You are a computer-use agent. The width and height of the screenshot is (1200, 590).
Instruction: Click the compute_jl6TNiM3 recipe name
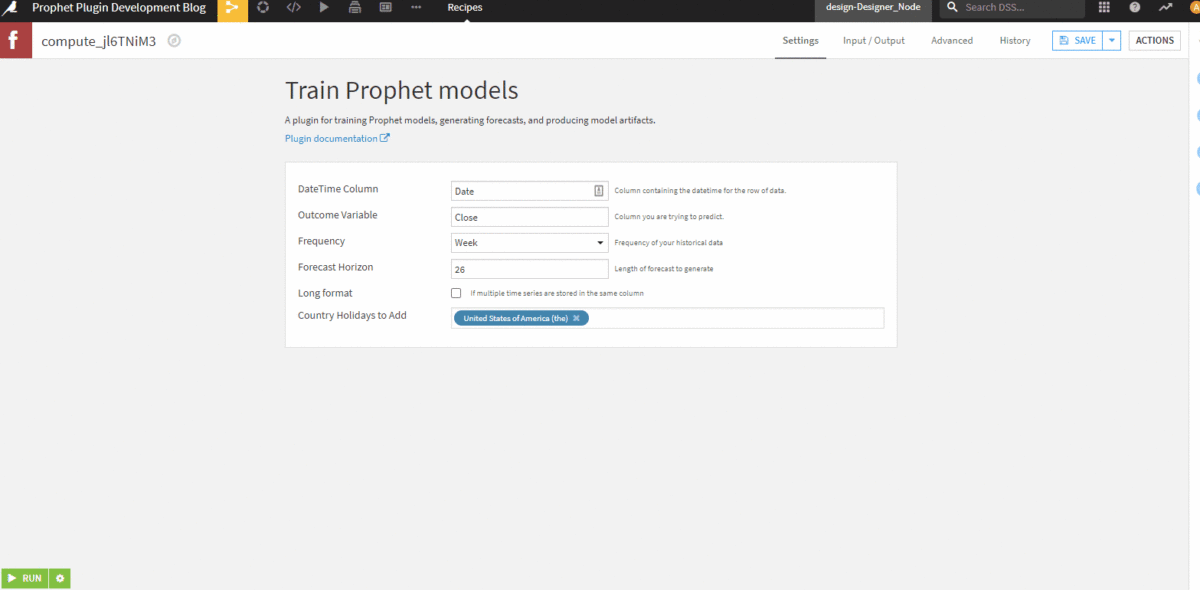tap(99, 41)
